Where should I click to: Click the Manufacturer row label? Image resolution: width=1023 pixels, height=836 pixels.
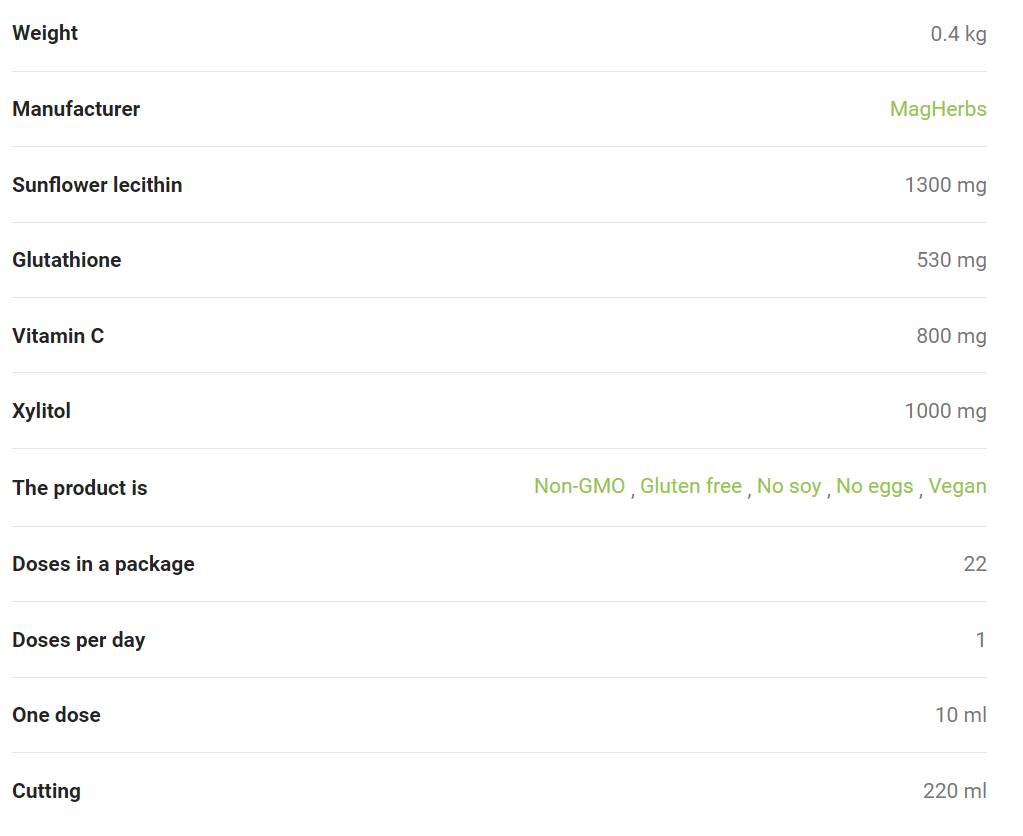76,109
